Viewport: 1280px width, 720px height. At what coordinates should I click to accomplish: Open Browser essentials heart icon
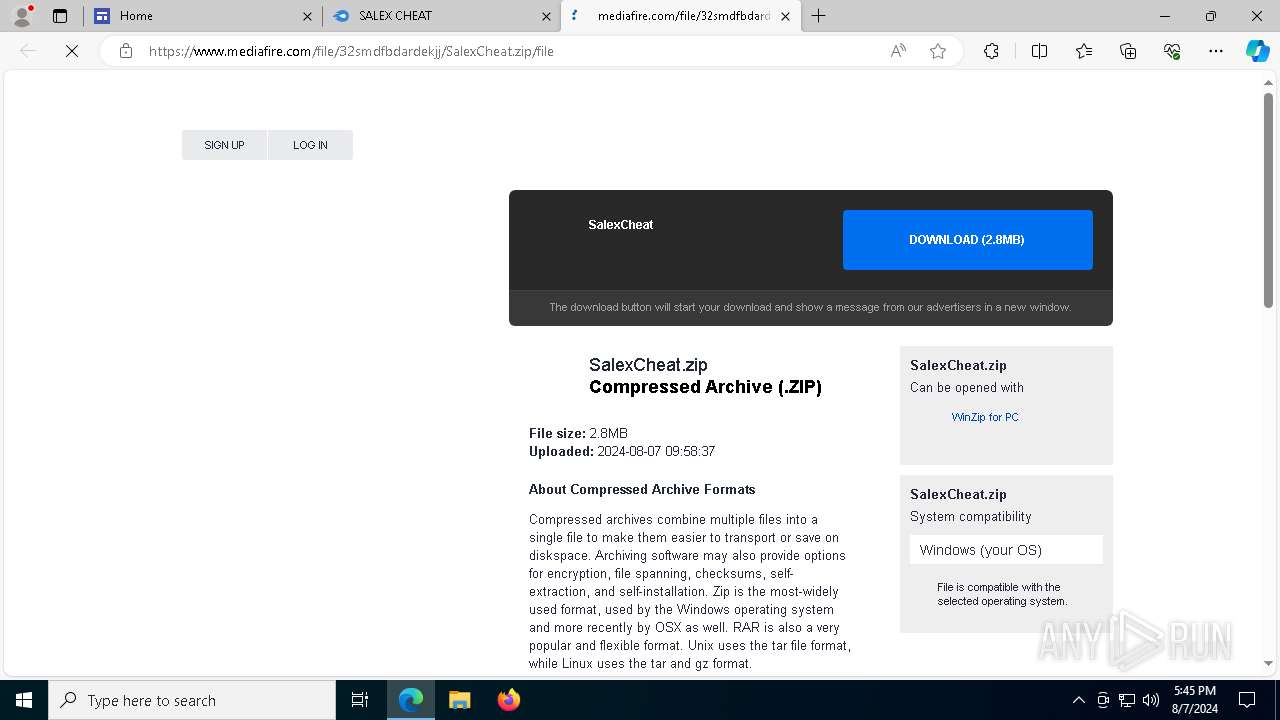[x=1172, y=51]
